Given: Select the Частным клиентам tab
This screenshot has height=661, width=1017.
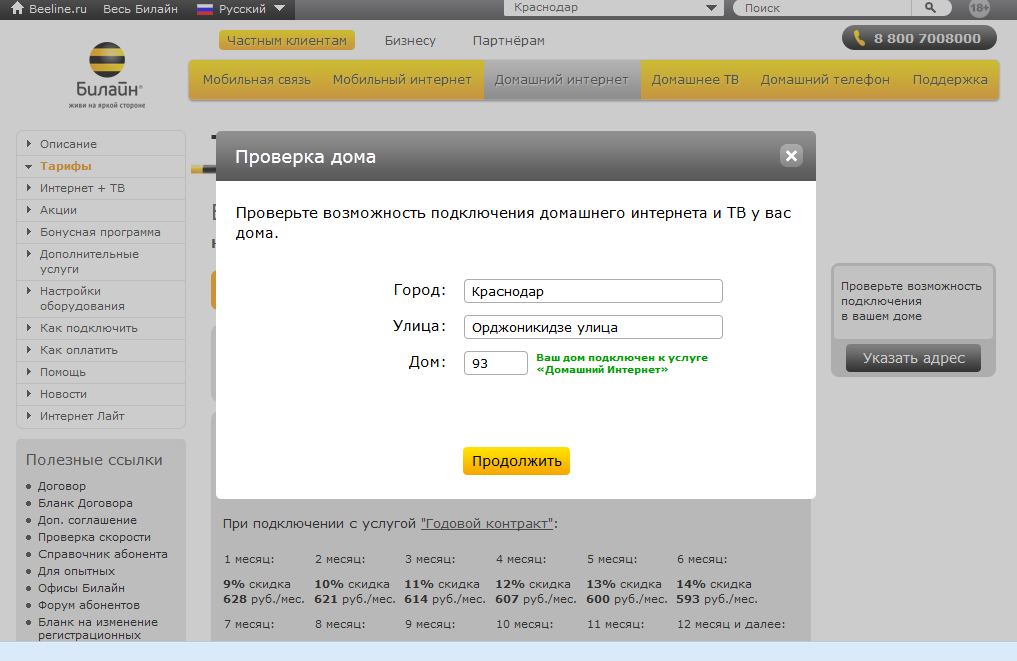Looking at the screenshot, I should pos(287,40).
